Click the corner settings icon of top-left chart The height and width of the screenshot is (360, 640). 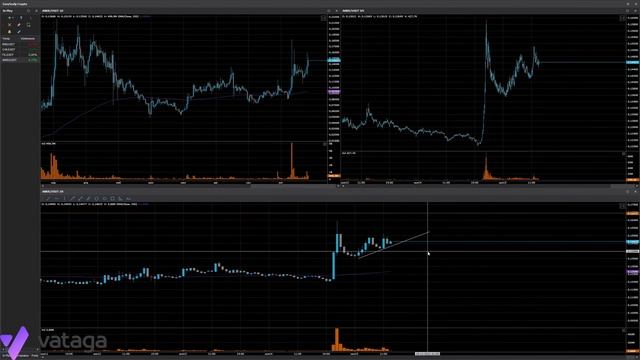[324, 18]
